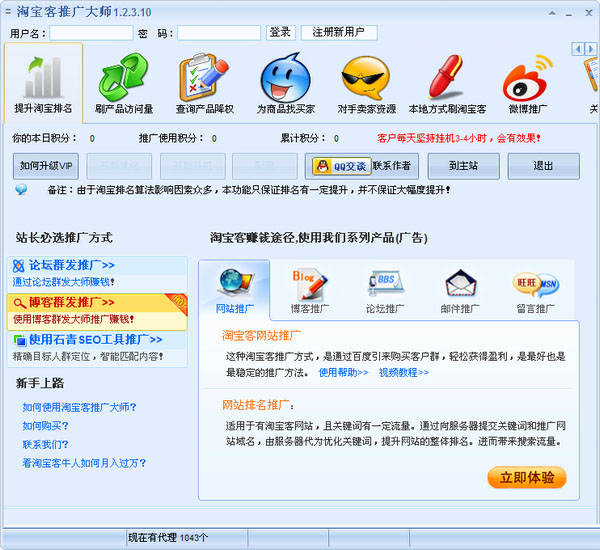Click the title bar collapse-up arrow

pos(552,13)
